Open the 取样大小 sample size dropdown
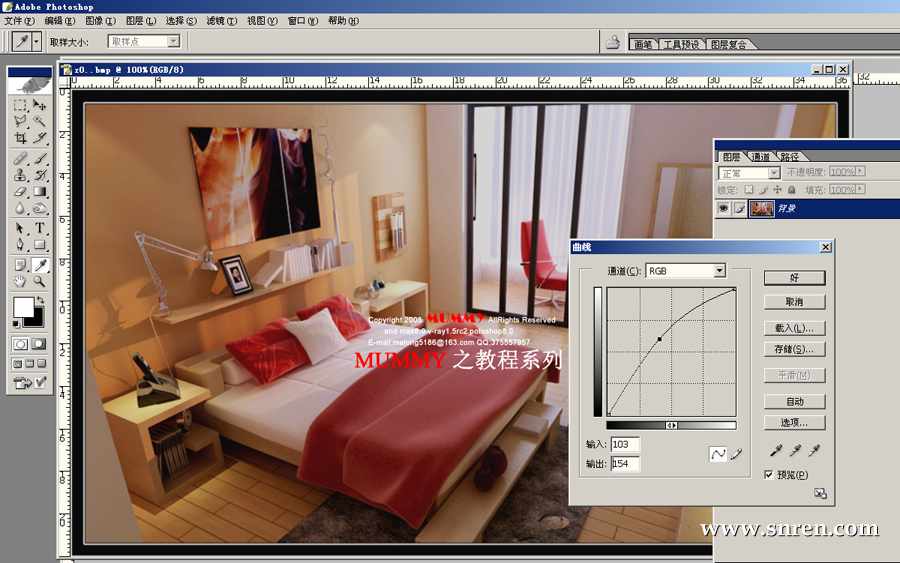 tap(173, 41)
